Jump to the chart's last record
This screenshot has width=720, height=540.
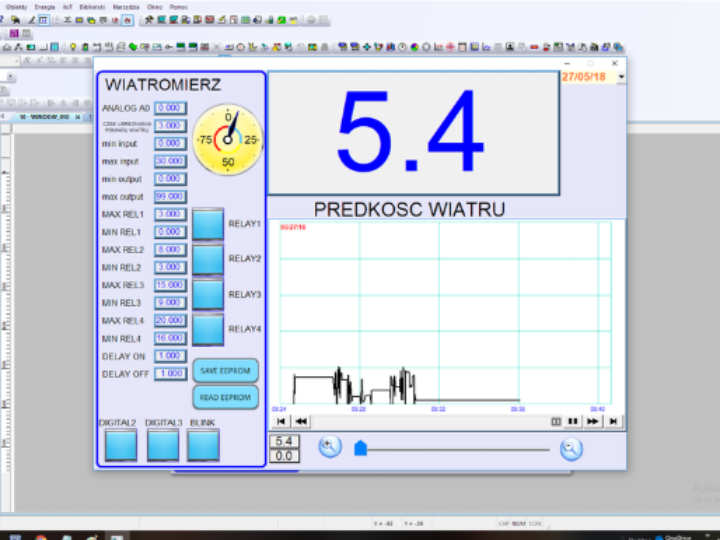coord(613,421)
